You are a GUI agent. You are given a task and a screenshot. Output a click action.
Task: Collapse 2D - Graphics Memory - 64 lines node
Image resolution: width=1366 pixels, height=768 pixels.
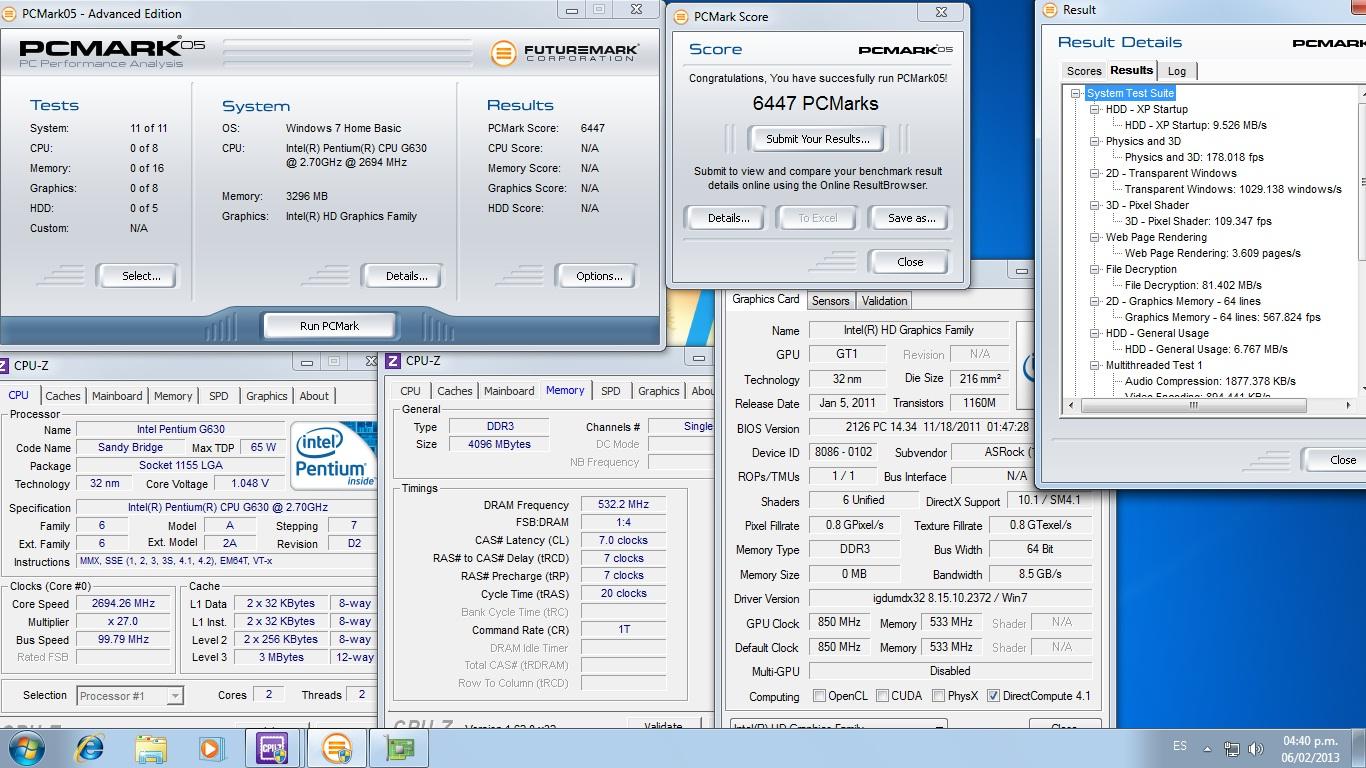tap(1095, 302)
